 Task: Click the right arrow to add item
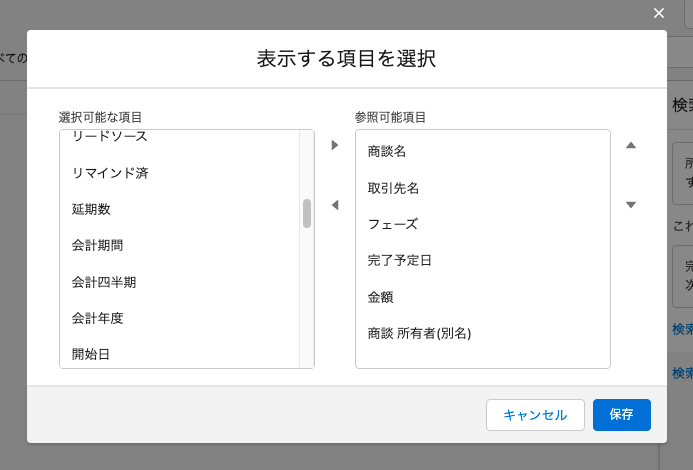(335, 145)
